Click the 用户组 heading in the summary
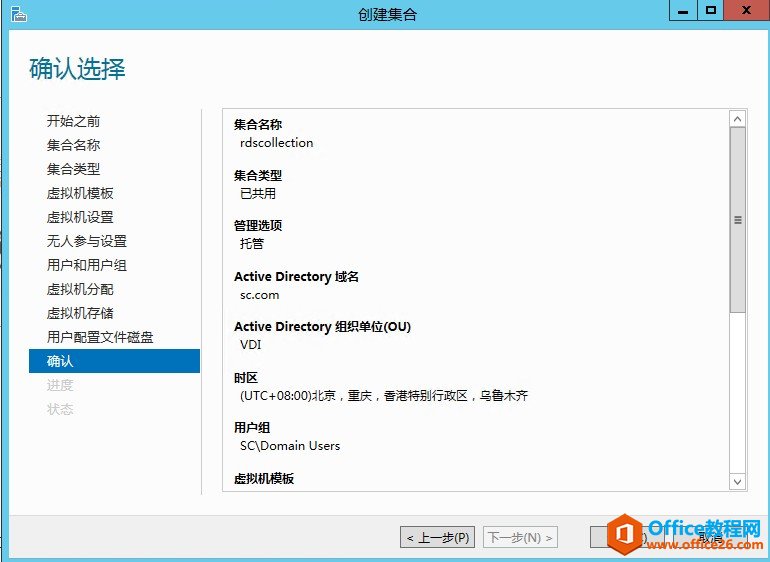This screenshot has width=770, height=562. pyautogui.click(x=252, y=428)
